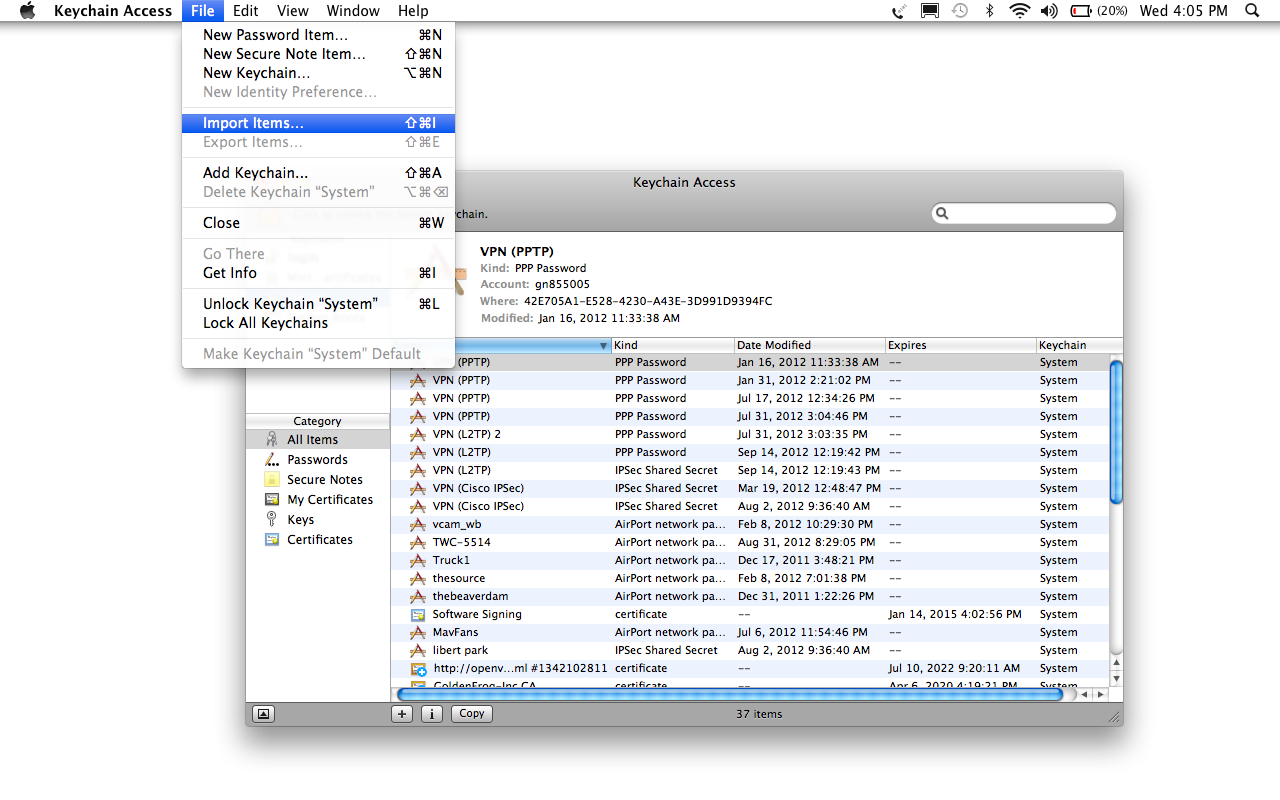Screen dimensions: 1280x800
Task: Choose Unlock Keychain "System"
Action: click(x=318, y=304)
